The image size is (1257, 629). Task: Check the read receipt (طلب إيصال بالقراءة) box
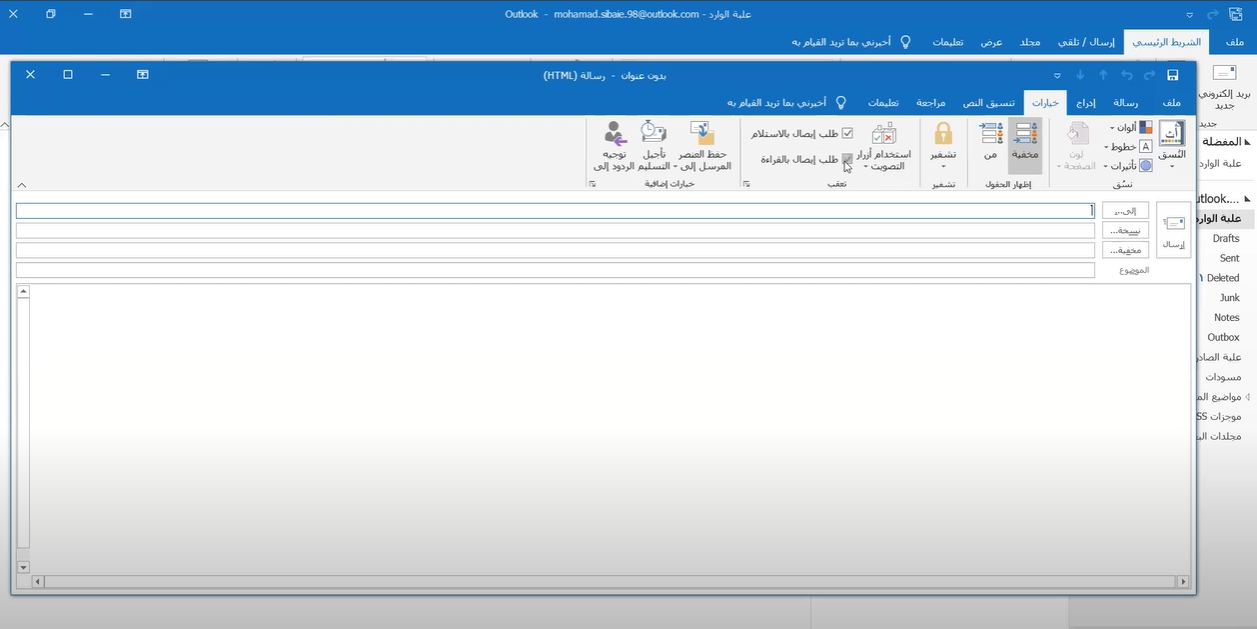pos(847,159)
